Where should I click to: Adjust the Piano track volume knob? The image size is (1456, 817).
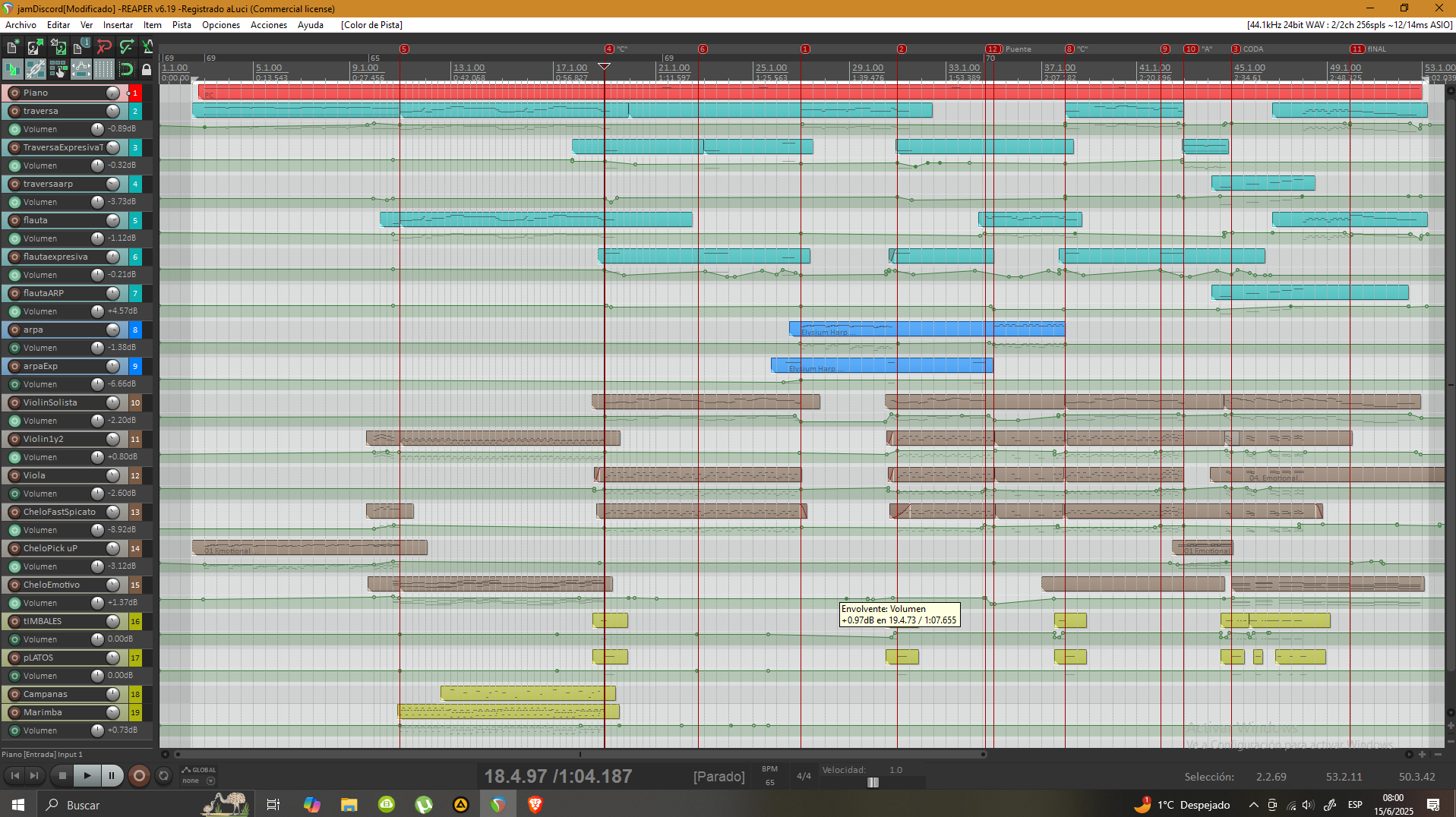[112, 93]
